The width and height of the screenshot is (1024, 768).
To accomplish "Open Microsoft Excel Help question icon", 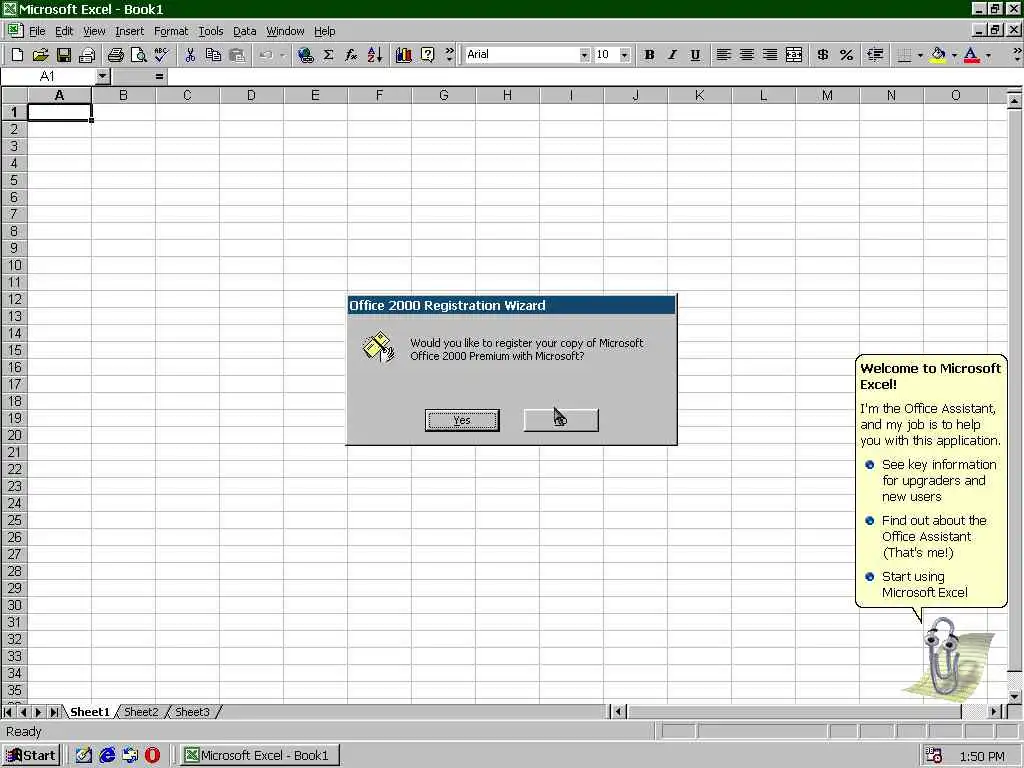I will (427, 56).
